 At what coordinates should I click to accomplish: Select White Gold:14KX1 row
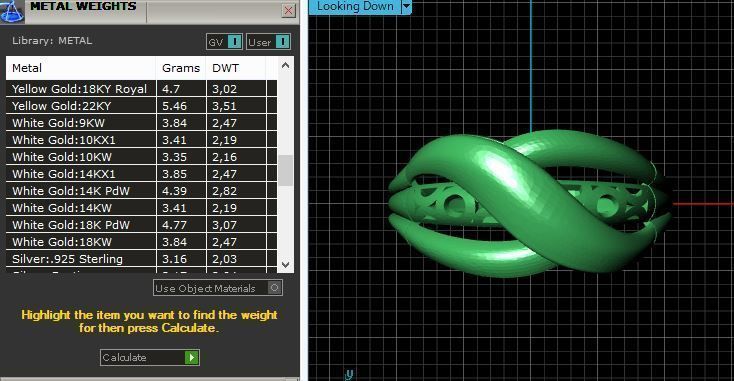pos(141,174)
